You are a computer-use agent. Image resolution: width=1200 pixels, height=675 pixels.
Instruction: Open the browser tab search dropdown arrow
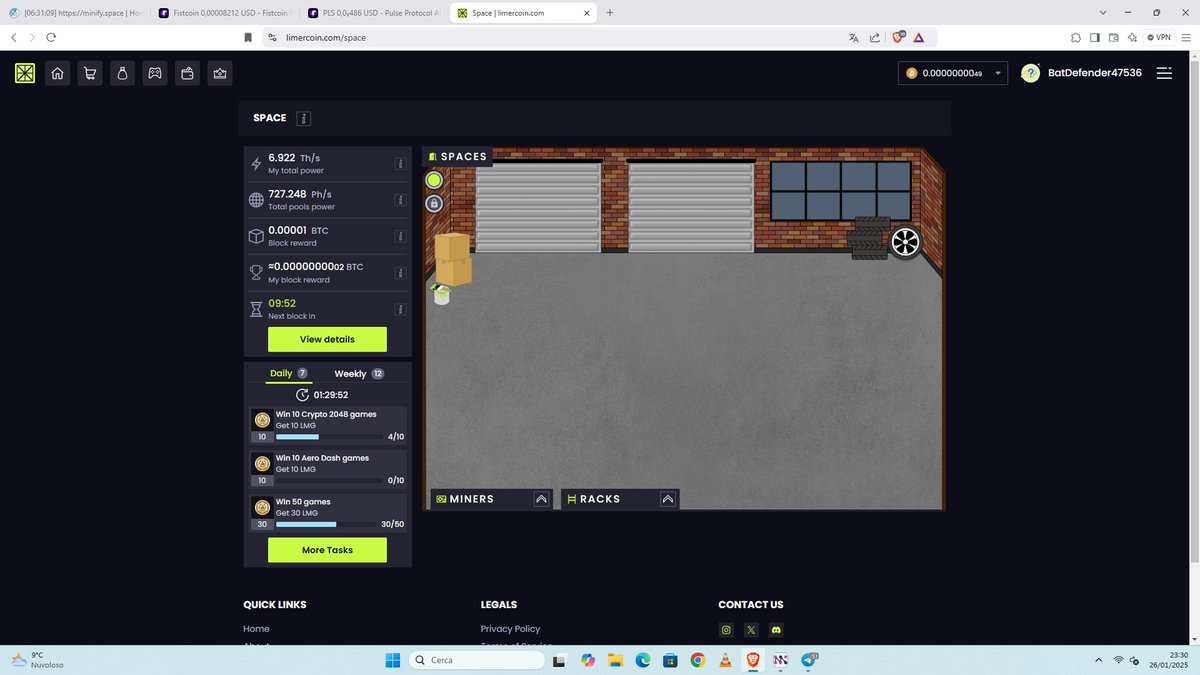point(1102,12)
